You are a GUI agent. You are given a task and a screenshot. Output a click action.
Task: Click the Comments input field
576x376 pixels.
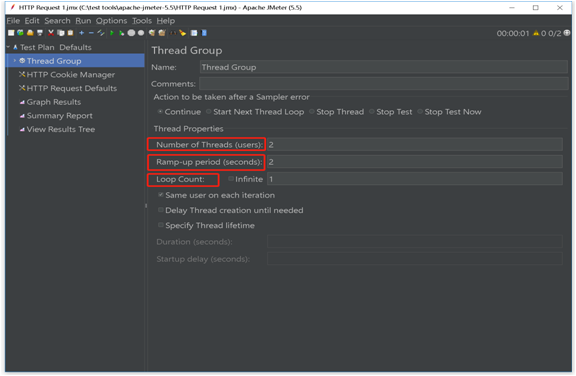point(384,84)
